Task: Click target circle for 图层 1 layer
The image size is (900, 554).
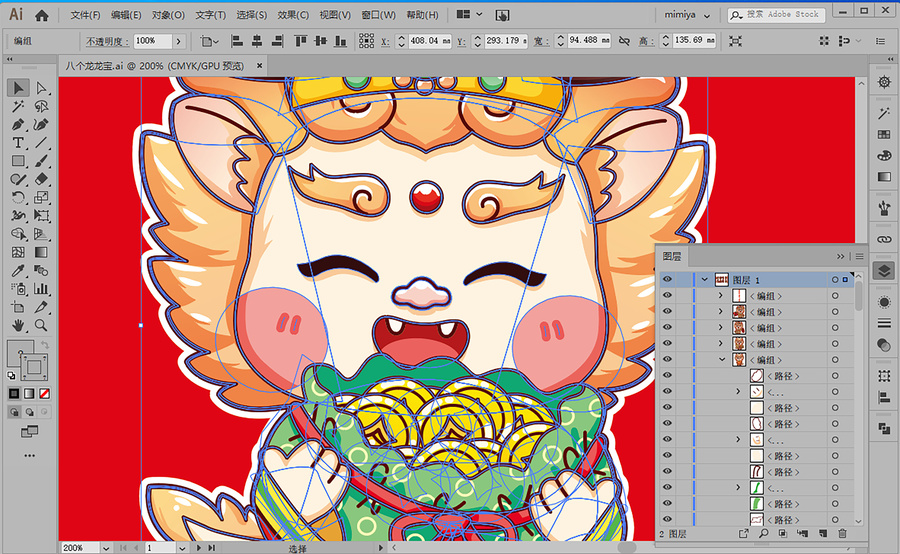Action: (x=835, y=280)
